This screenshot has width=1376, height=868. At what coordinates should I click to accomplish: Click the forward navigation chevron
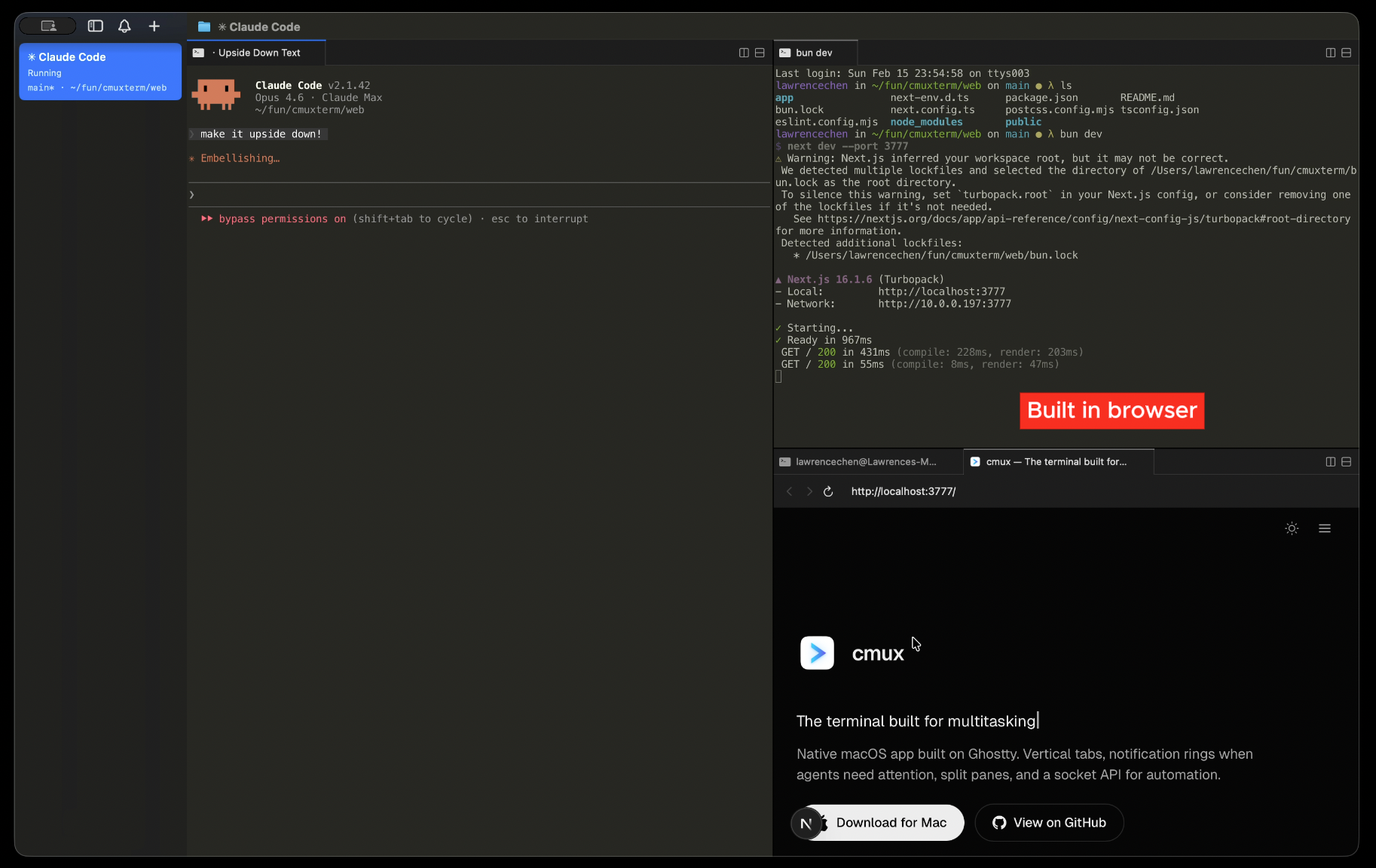coord(809,491)
